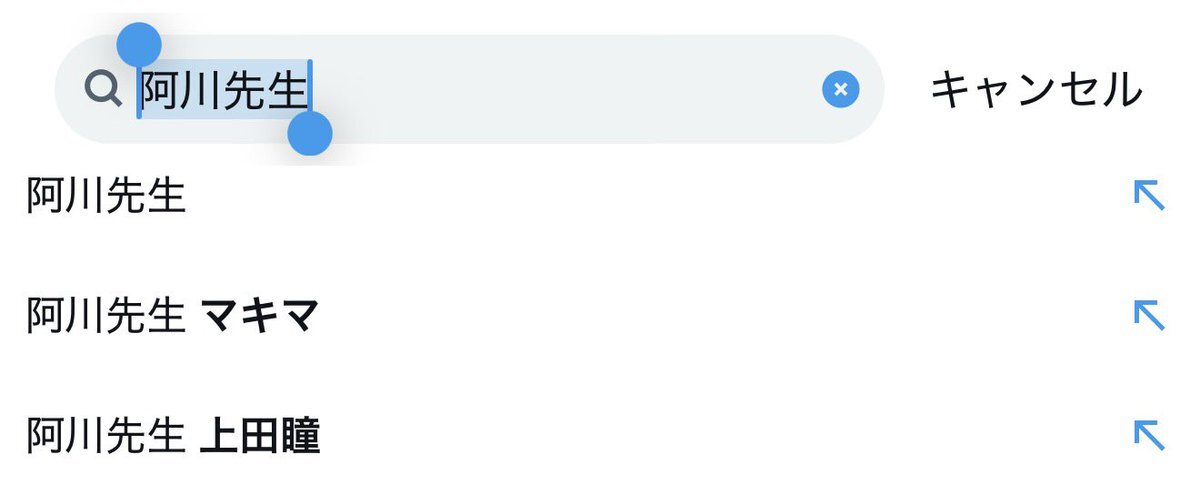Tap the fill-in arrow beside the first 阿川先生 suggestion

pos(1149,195)
